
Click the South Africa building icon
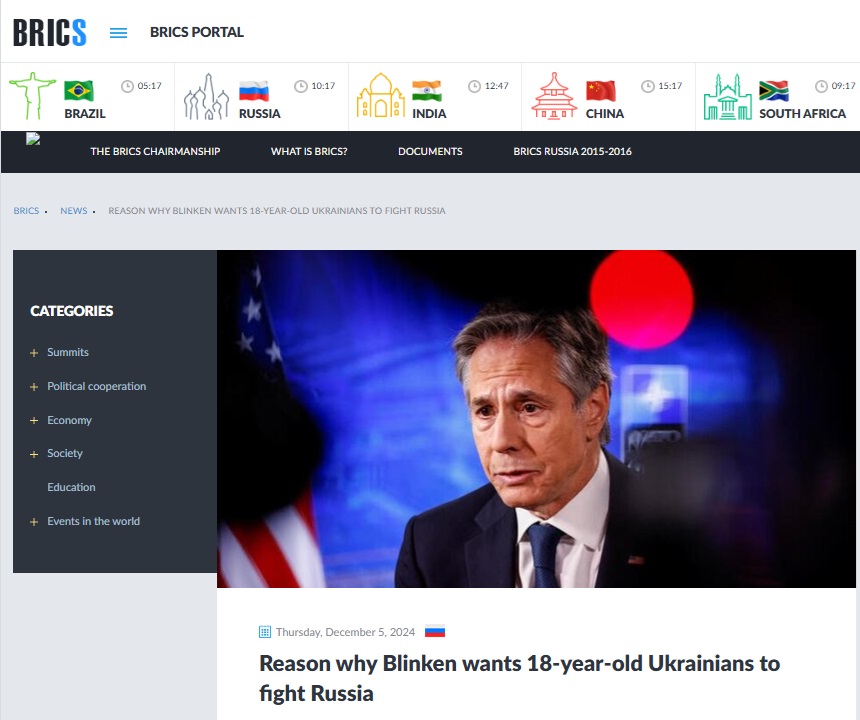coord(727,97)
